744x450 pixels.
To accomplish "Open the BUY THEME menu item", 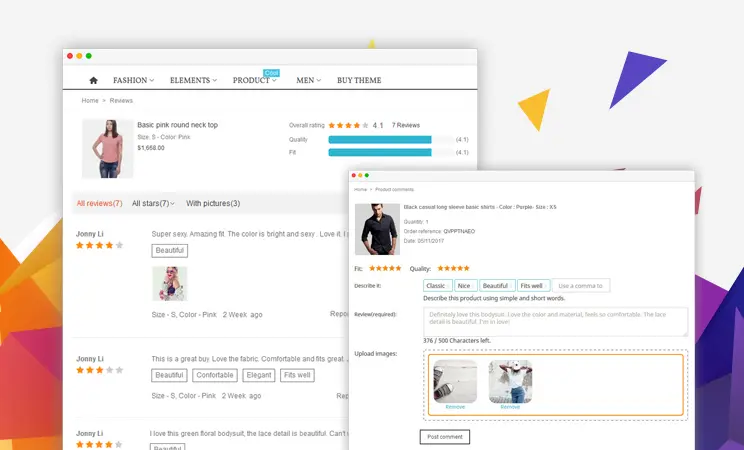I will pyautogui.click(x=359, y=80).
